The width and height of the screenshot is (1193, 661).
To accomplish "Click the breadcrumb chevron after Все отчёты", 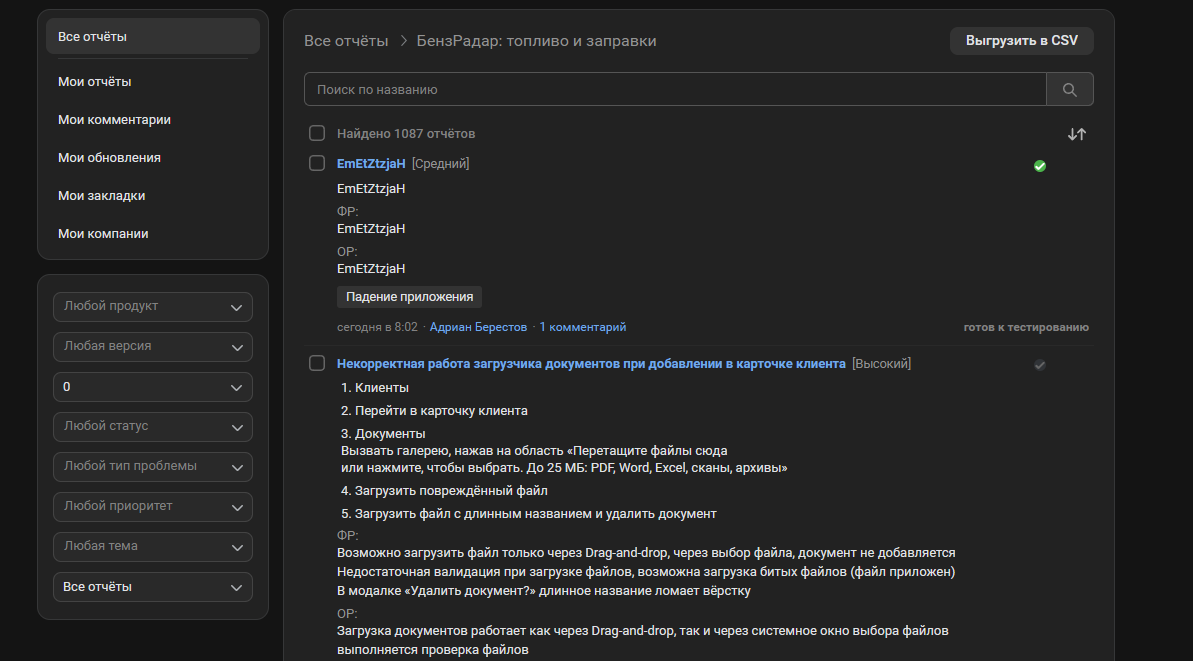I will point(404,41).
